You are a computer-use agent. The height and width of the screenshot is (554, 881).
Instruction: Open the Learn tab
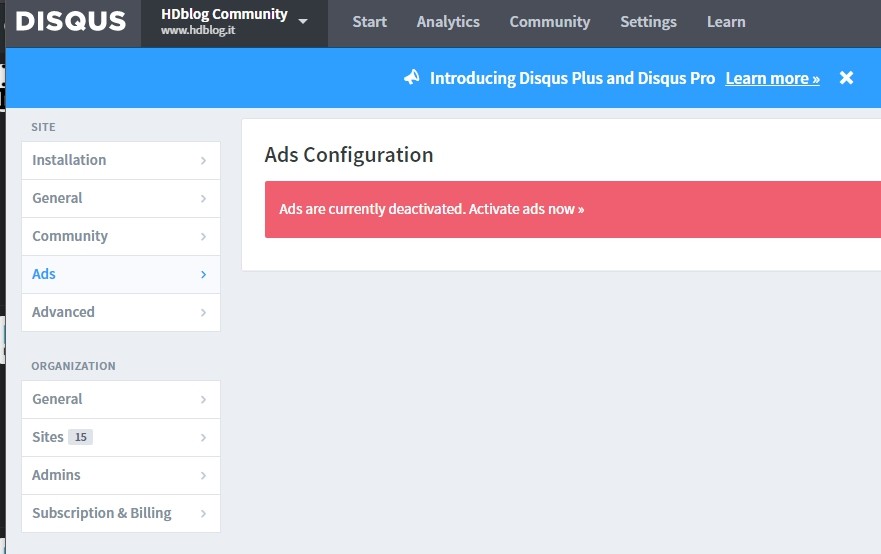pyautogui.click(x=726, y=22)
